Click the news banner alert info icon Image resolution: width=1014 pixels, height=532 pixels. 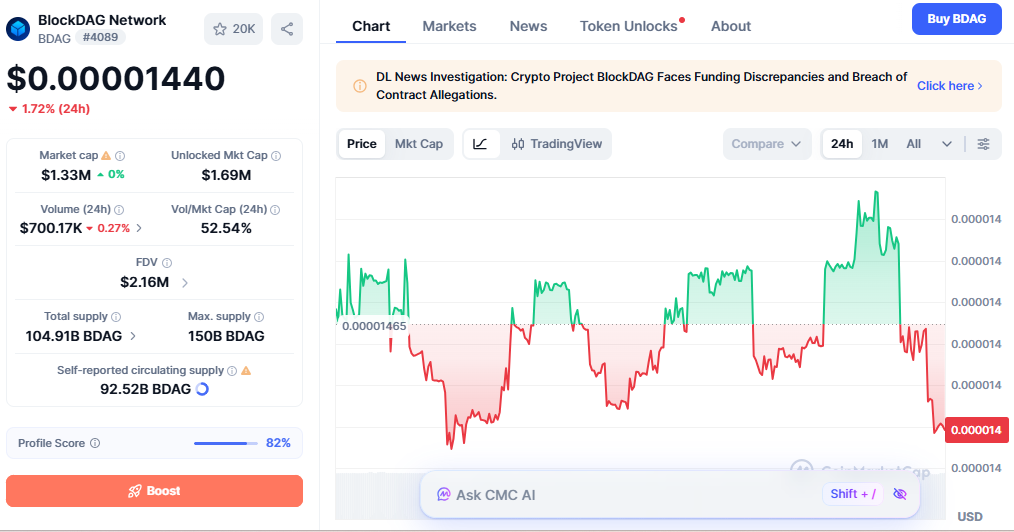tap(360, 86)
